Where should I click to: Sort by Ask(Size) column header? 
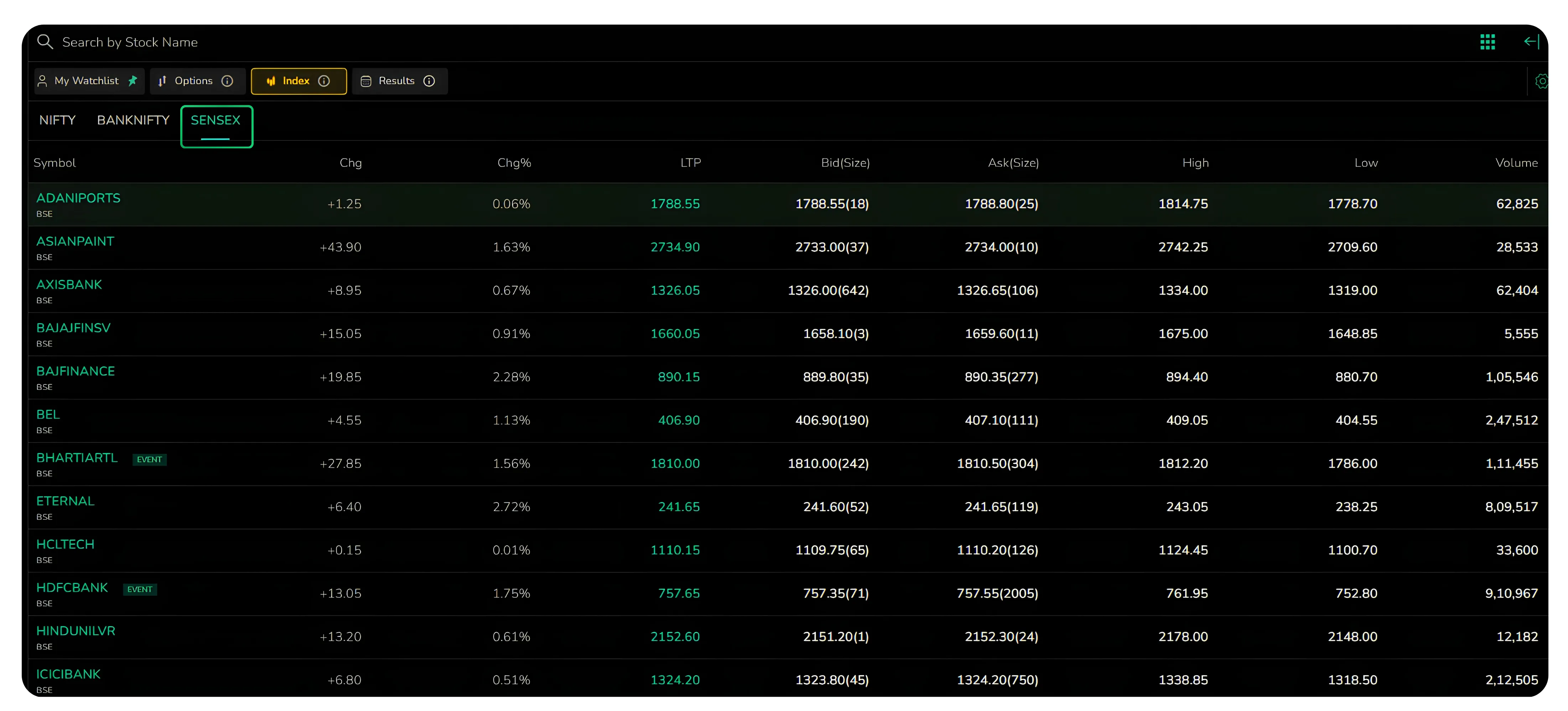[x=1013, y=162]
